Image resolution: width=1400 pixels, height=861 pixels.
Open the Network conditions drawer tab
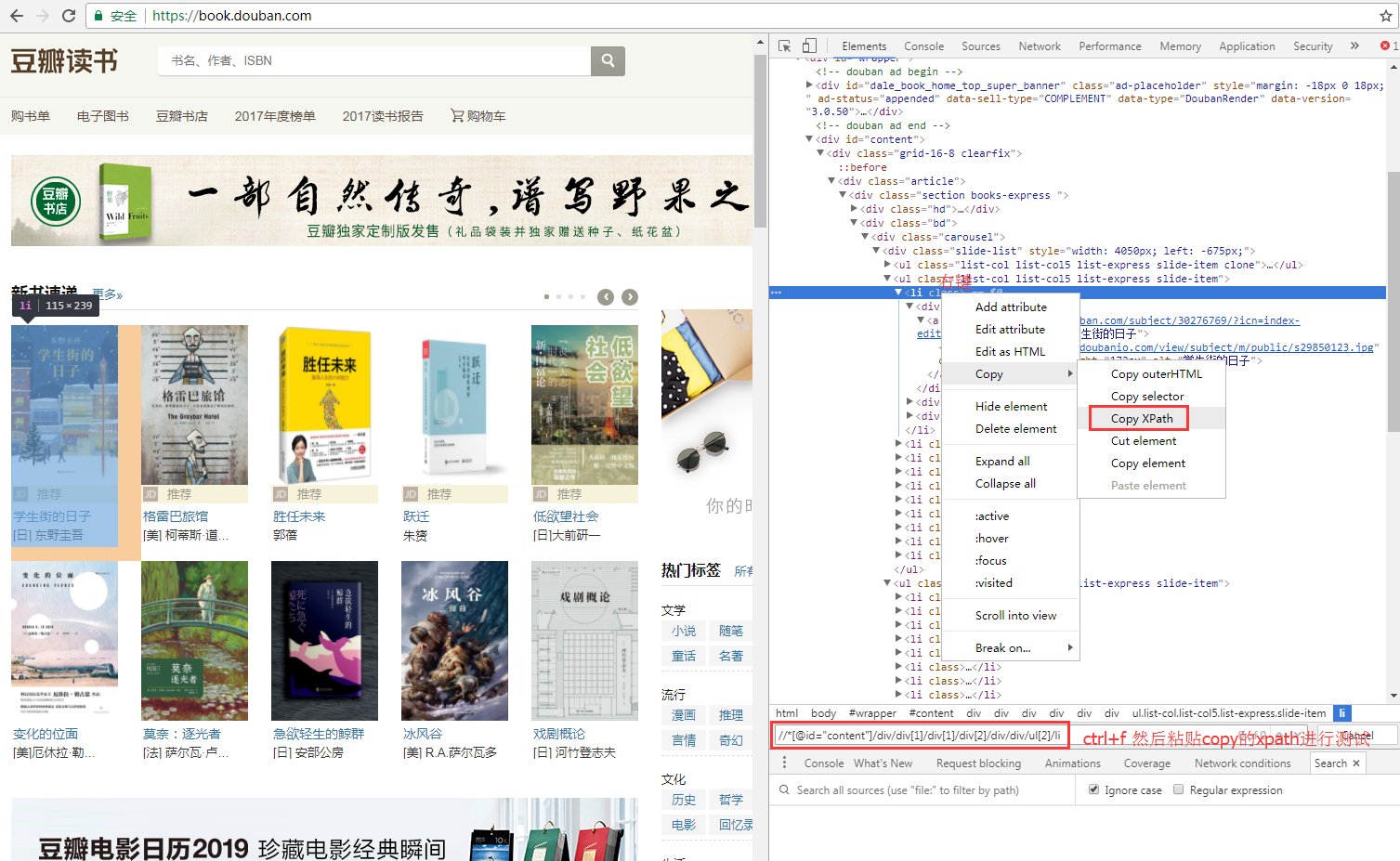(x=1242, y=763)
